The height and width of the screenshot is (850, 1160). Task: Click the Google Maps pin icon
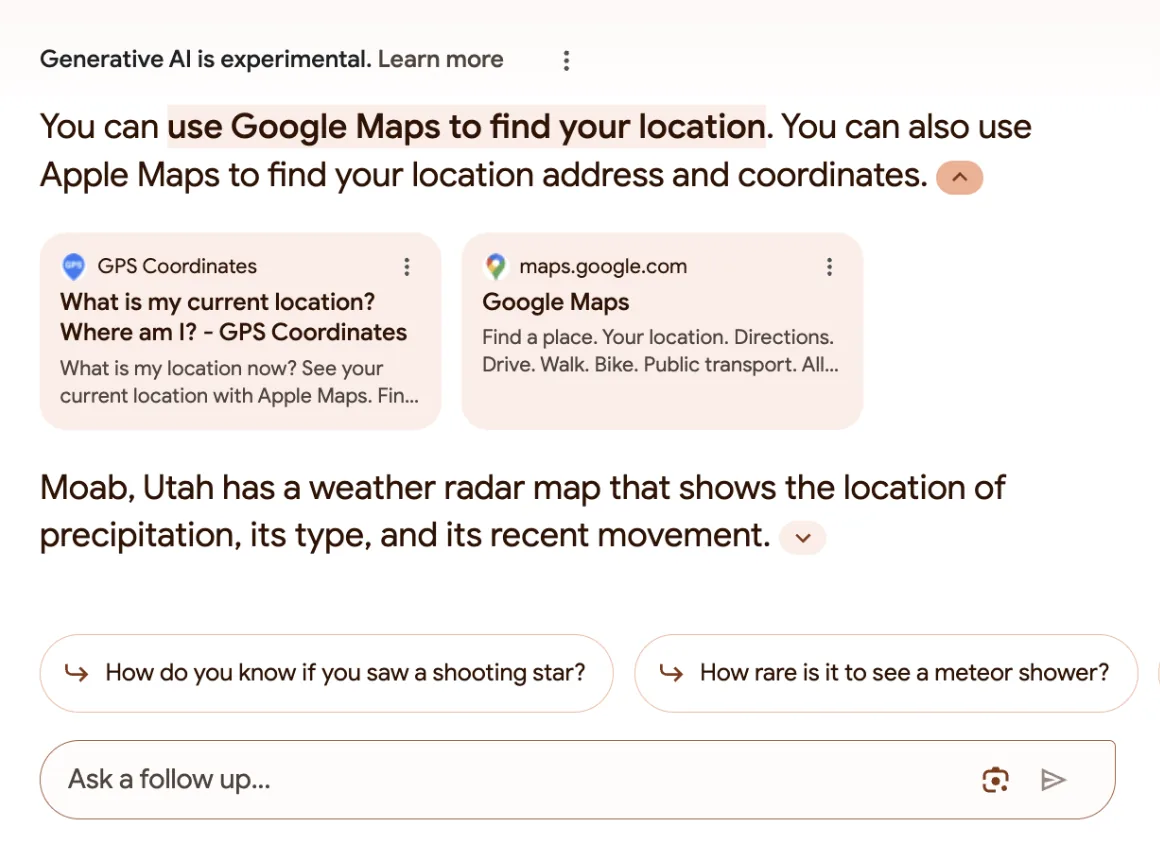tap(496, 266)
